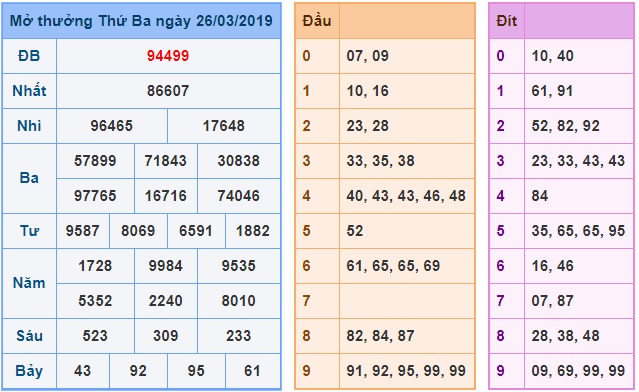Click third prize number 71843
This screenshot has height=392, width=639.
(x=166, y=161)
